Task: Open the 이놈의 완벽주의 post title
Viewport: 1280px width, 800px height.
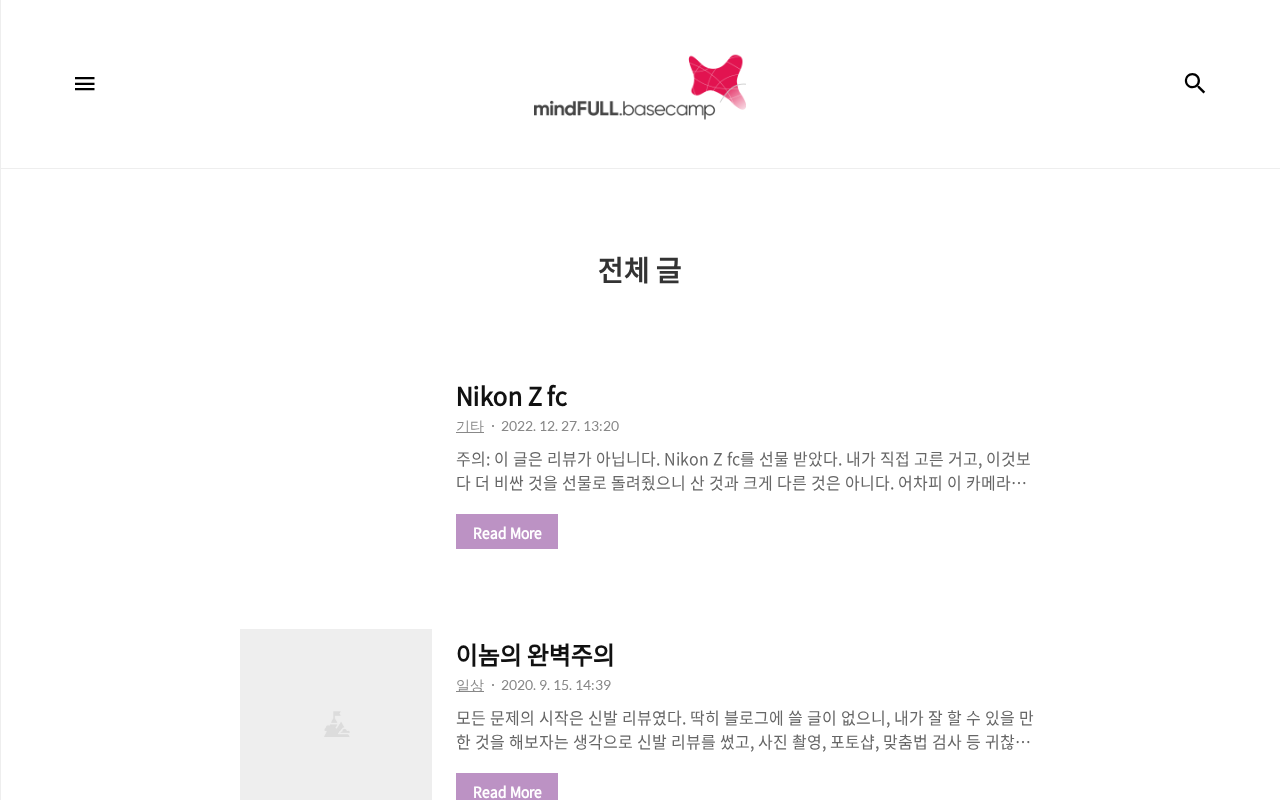Action: pyautogui.click(x=535, y=655)
